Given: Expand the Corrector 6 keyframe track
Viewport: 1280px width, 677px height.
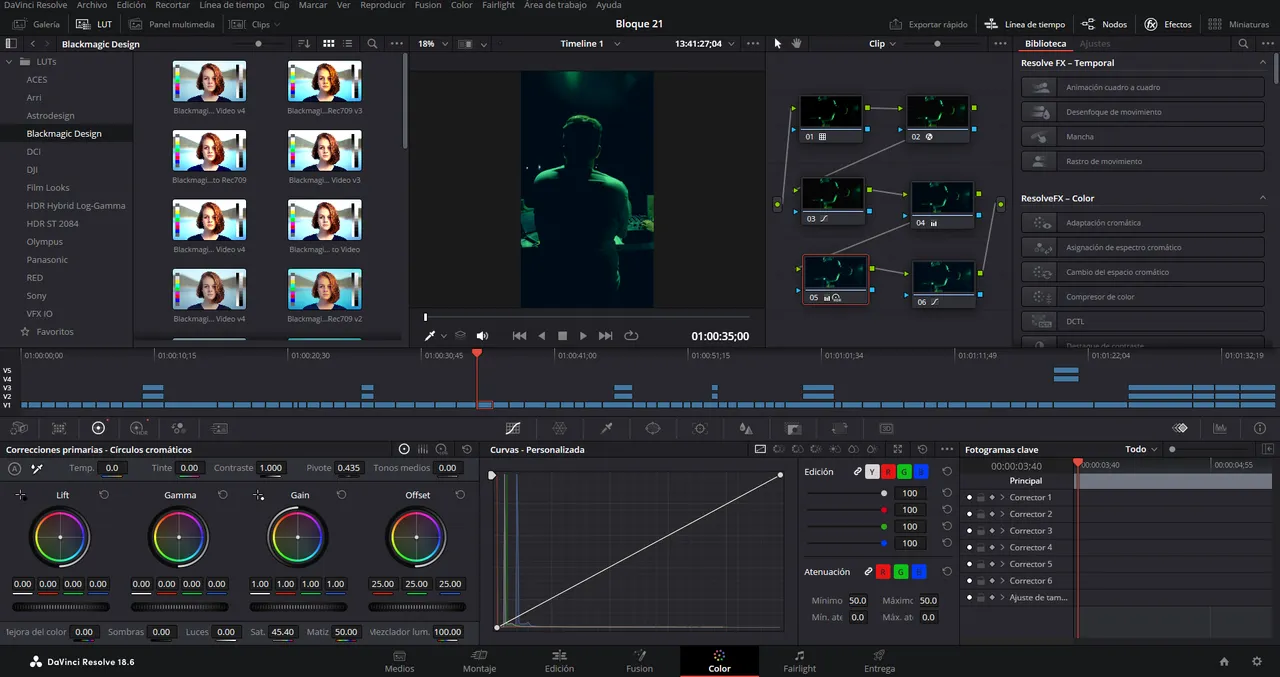Looking at the screenshot, I should (1002, 581).
